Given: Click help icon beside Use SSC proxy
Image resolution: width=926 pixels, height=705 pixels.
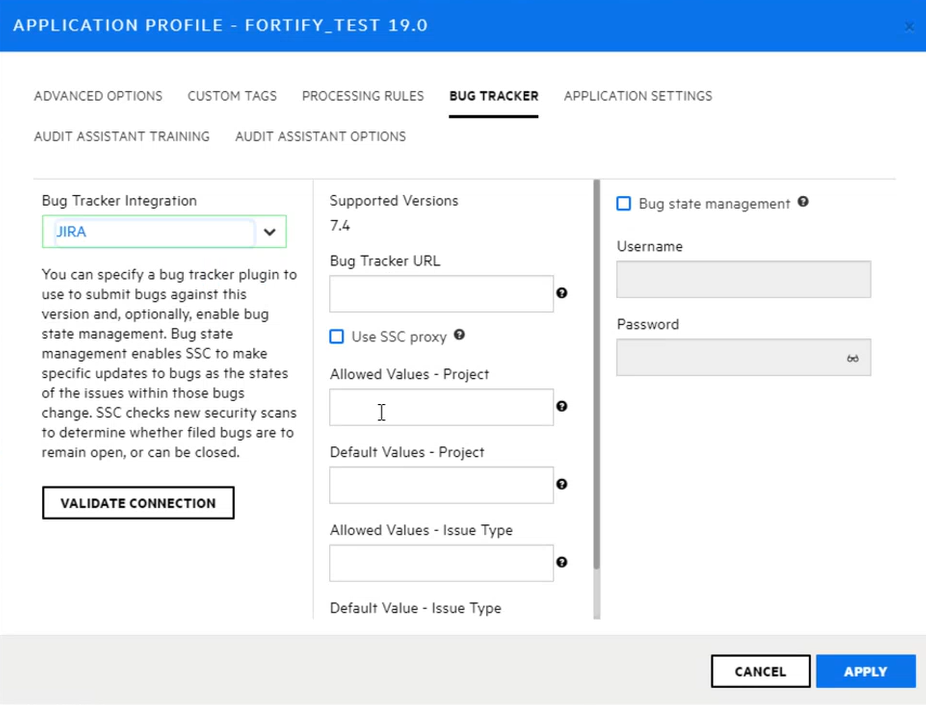Looking at the screenshot, I should point(459,335).
